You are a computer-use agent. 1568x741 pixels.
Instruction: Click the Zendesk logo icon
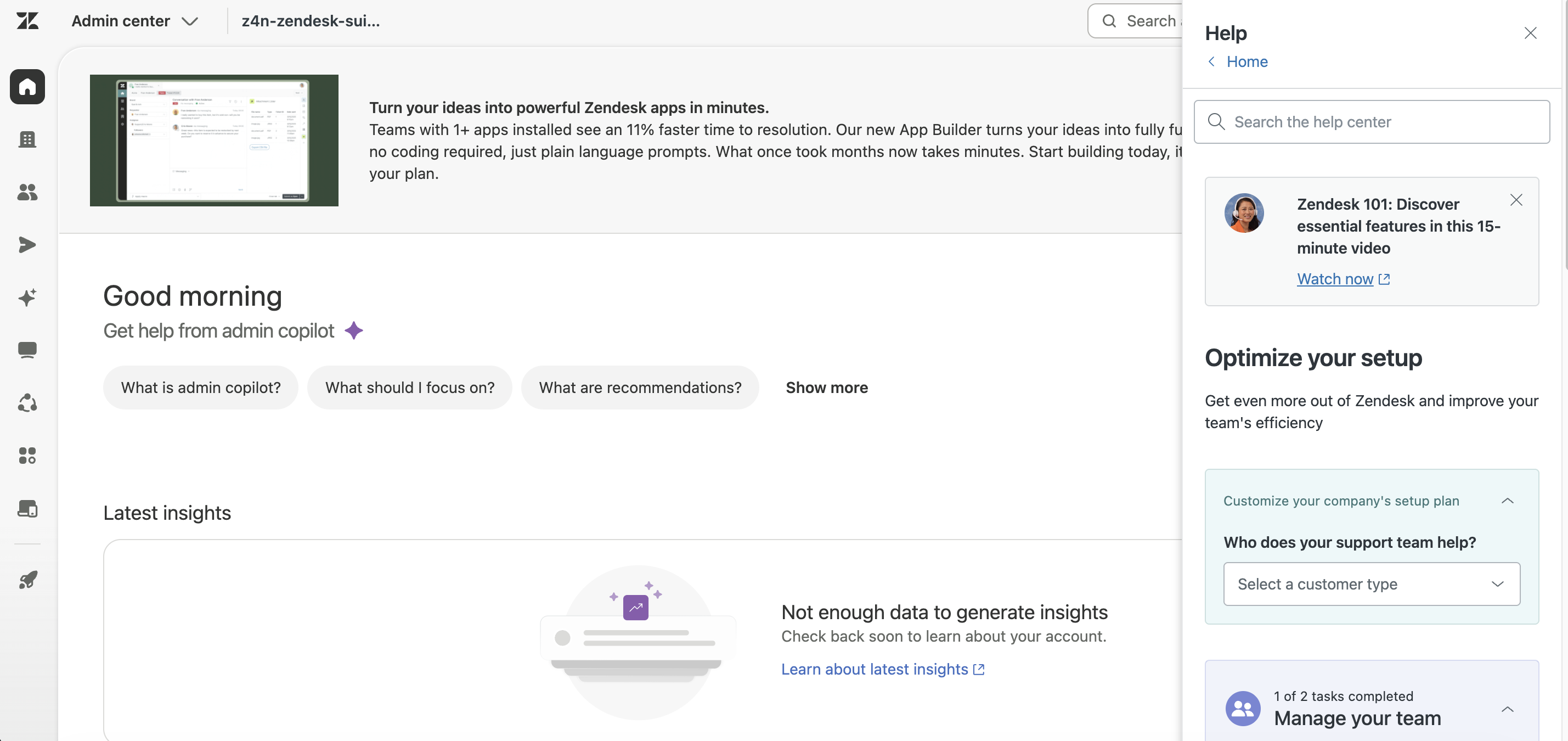[x=27, y=21]
